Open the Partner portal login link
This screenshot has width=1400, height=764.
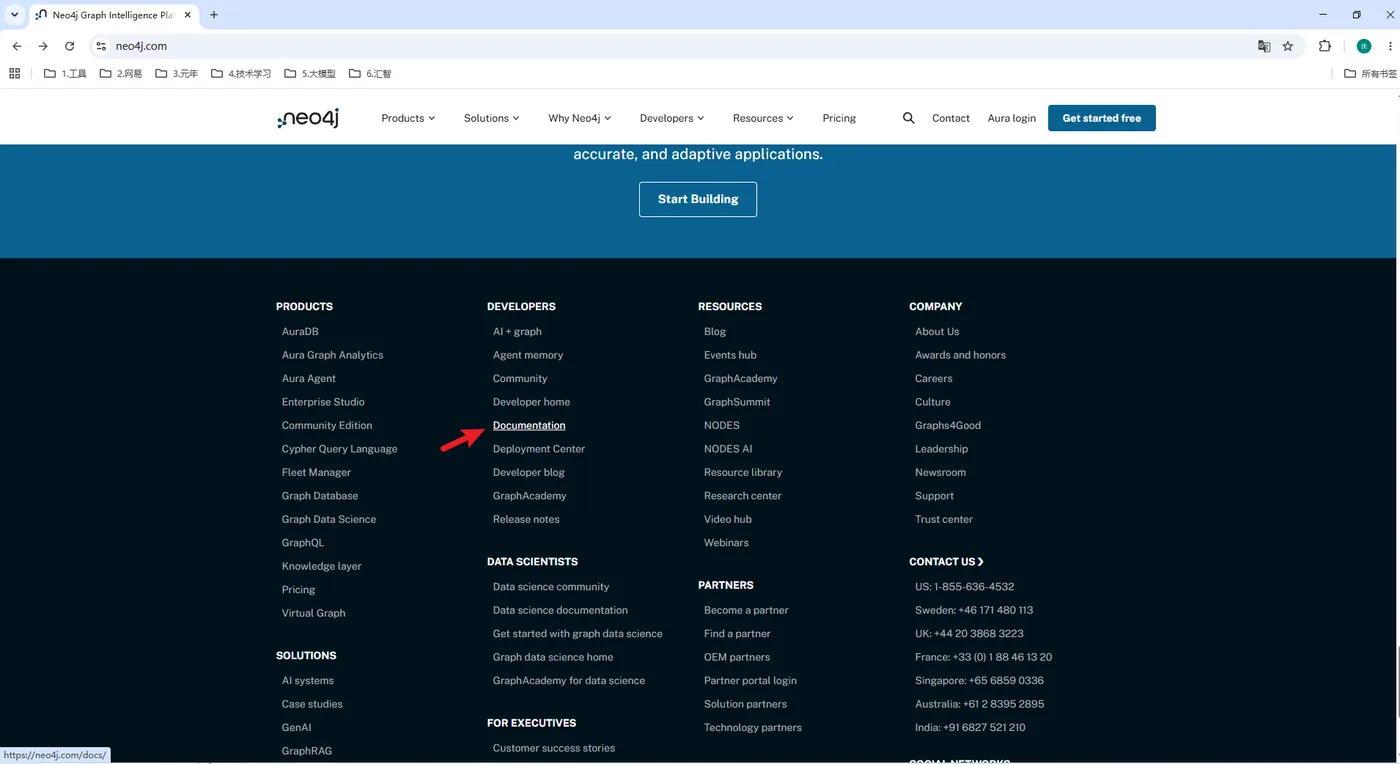coord(750,681)
